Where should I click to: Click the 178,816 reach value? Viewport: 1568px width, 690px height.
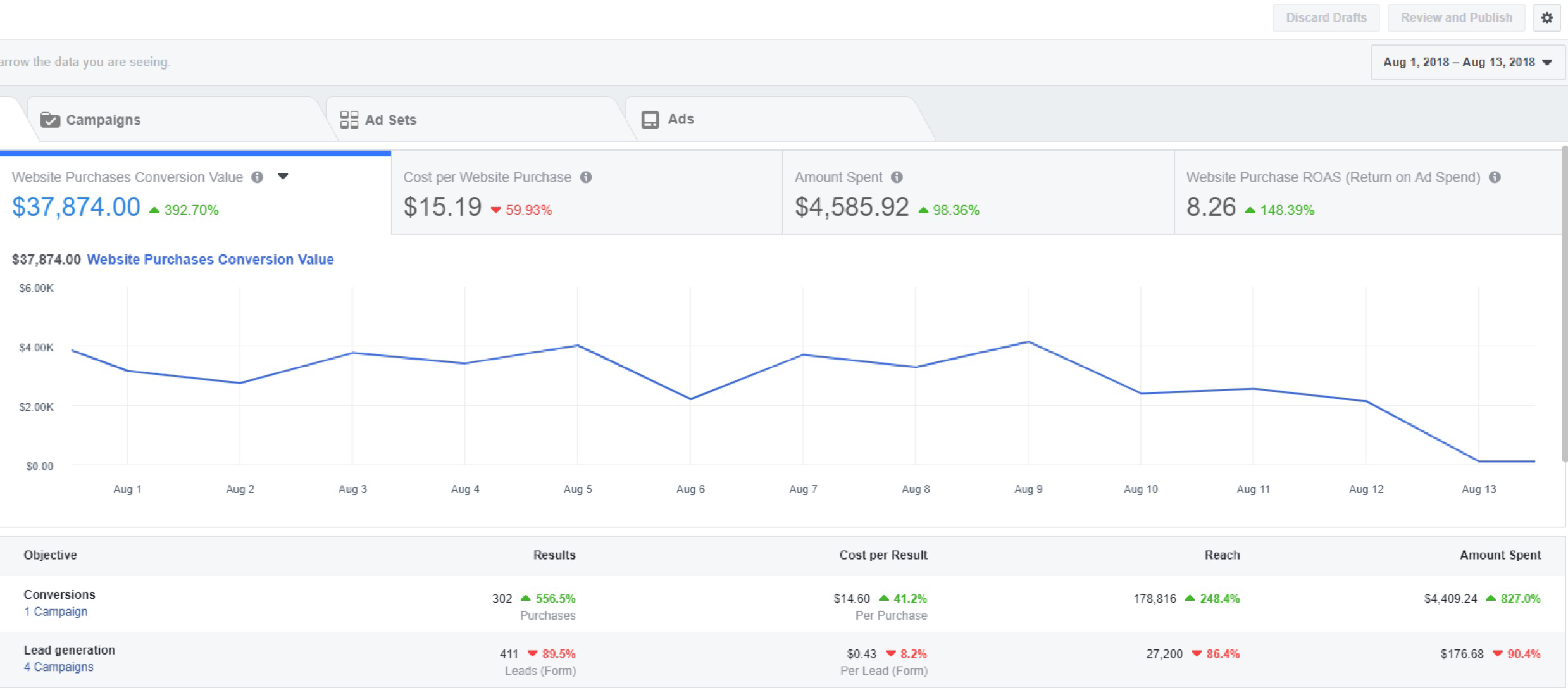click(1155, 598)
